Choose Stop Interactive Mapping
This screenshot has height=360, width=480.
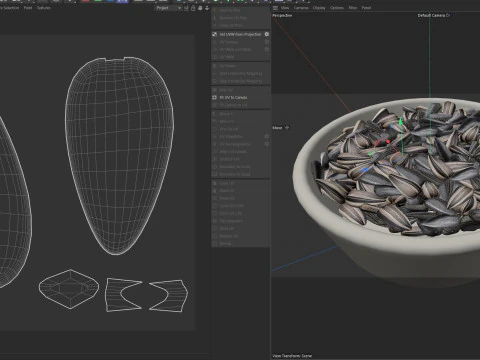(x=240, y=81)
